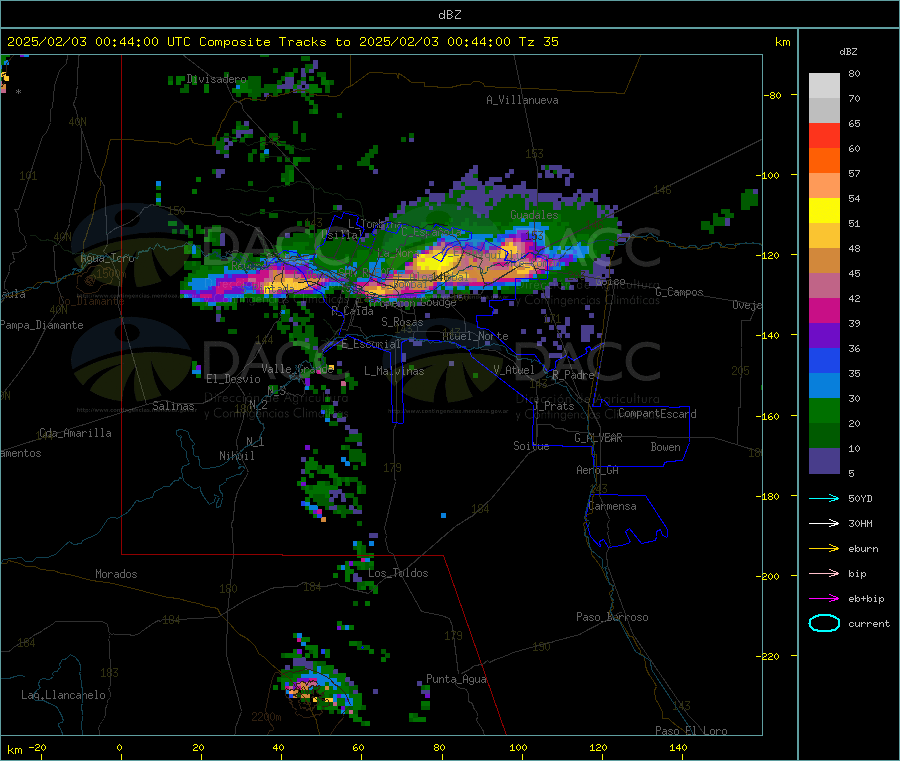Click the 'Pampa_Diamante' map label
900x761 pixels.
click(42, 325)
